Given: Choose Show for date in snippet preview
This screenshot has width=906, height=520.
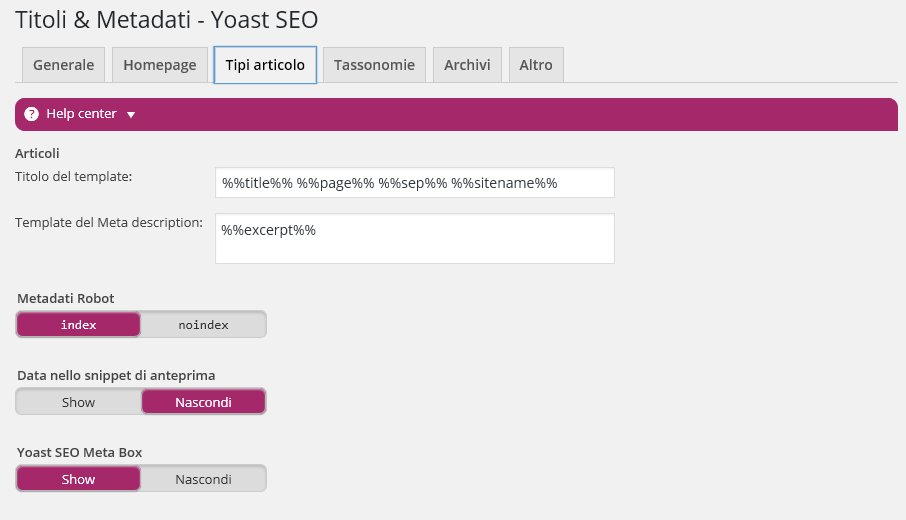Looking at the screenshot, I should 79,402.
